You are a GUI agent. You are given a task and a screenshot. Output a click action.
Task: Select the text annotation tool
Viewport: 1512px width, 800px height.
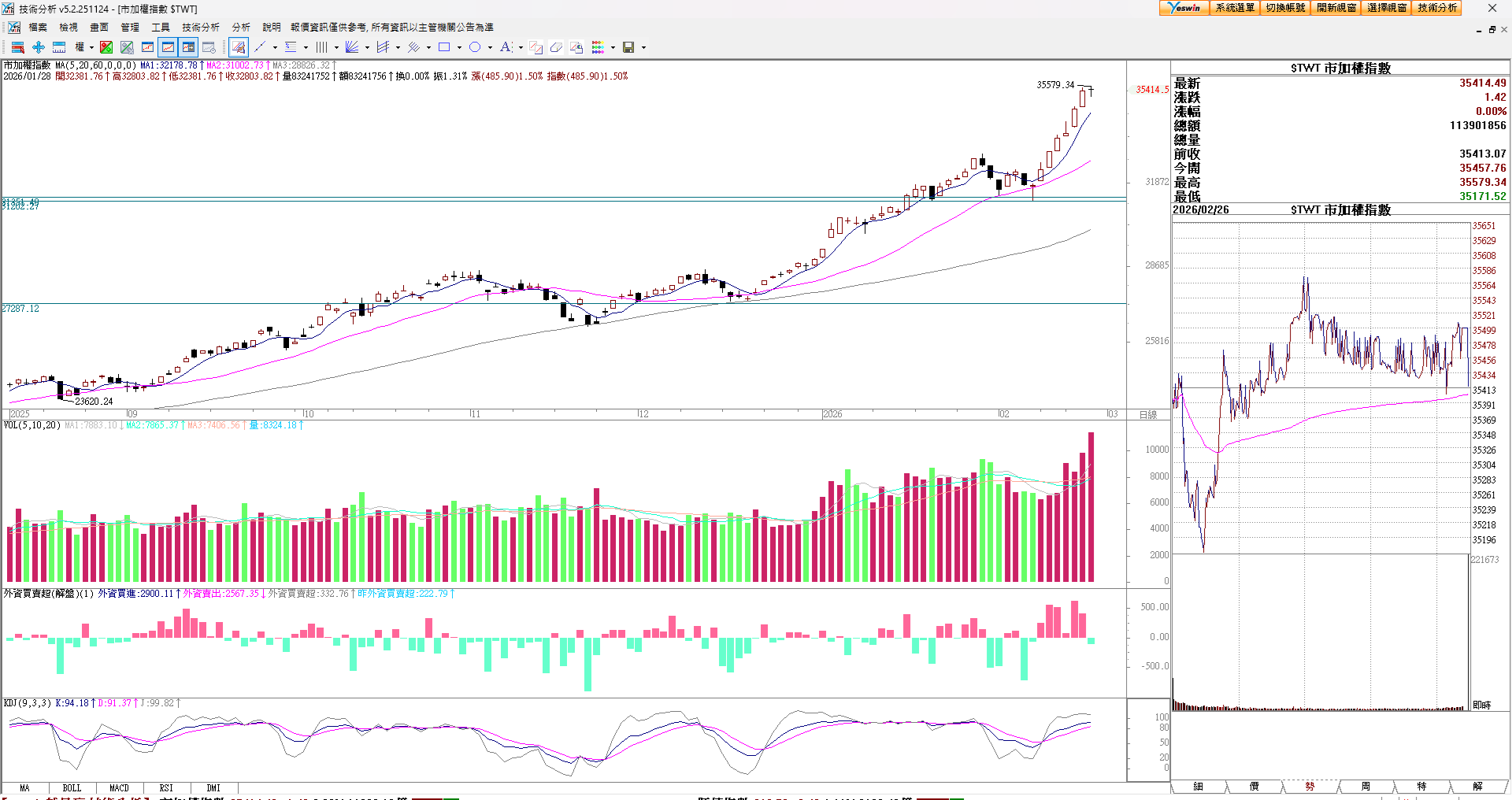click(506, 47)
